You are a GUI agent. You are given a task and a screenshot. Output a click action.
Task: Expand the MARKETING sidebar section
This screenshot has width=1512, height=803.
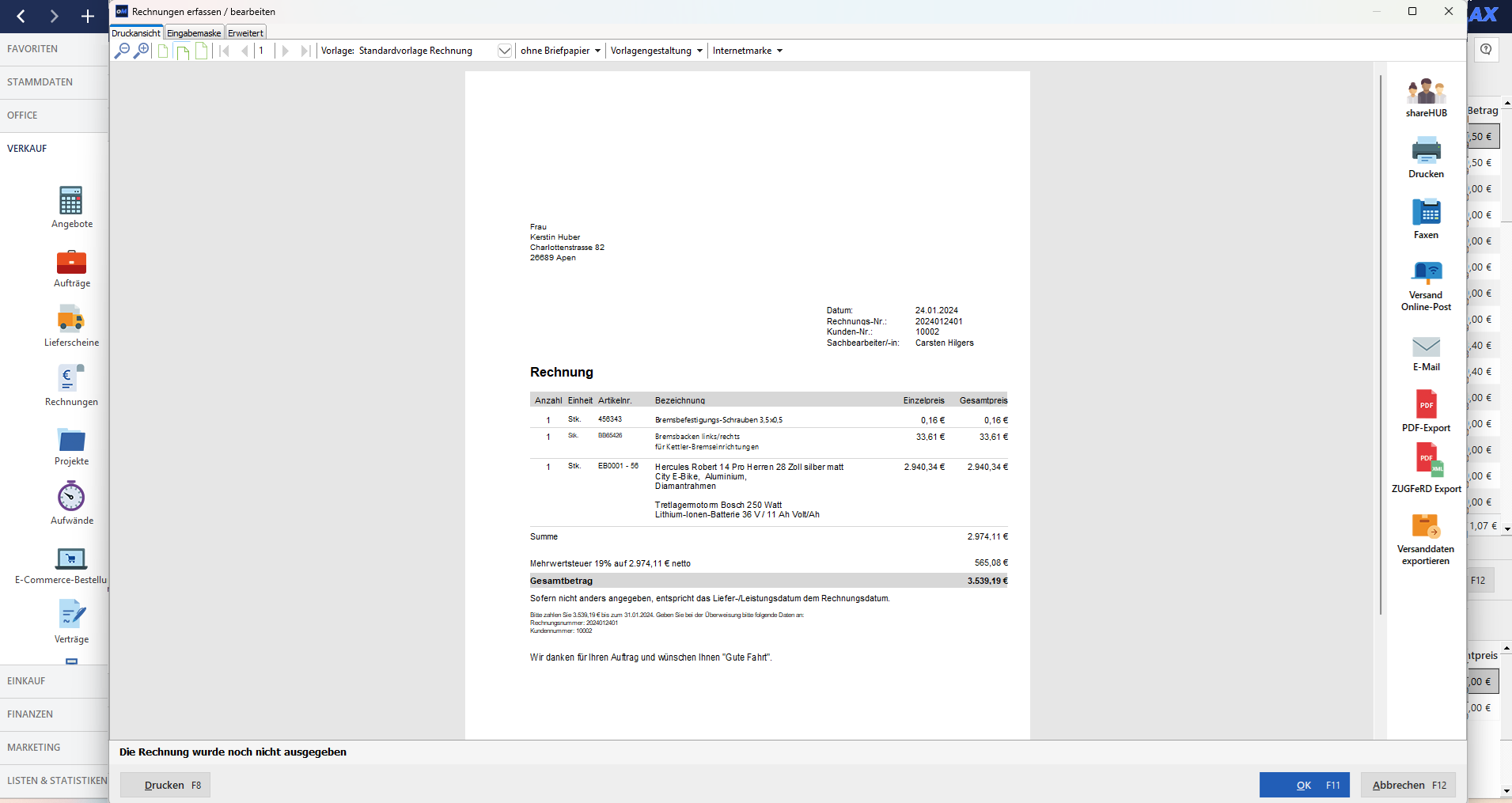[54, 748]
